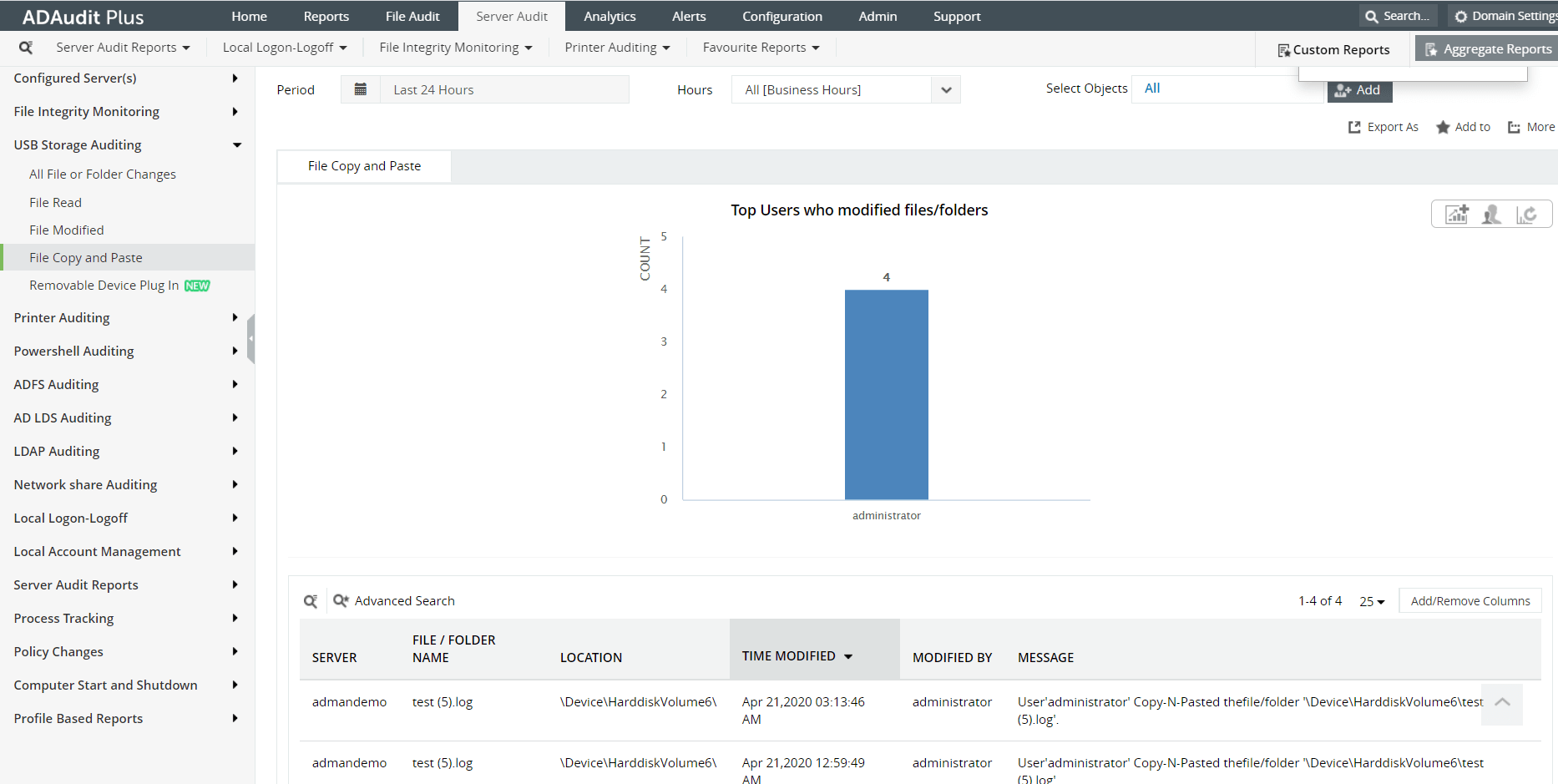Viewport: 1558px width, 784px height.
Task: Click the report search magnifier icon
Action: click(x=26, y=48)
